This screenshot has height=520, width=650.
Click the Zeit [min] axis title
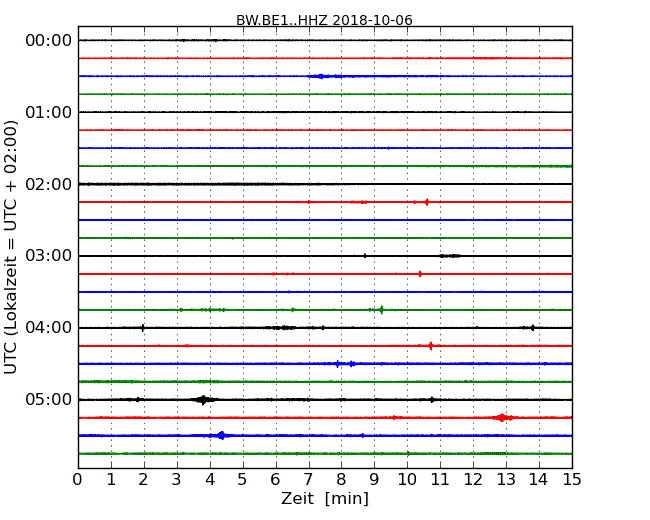(325, 498)
